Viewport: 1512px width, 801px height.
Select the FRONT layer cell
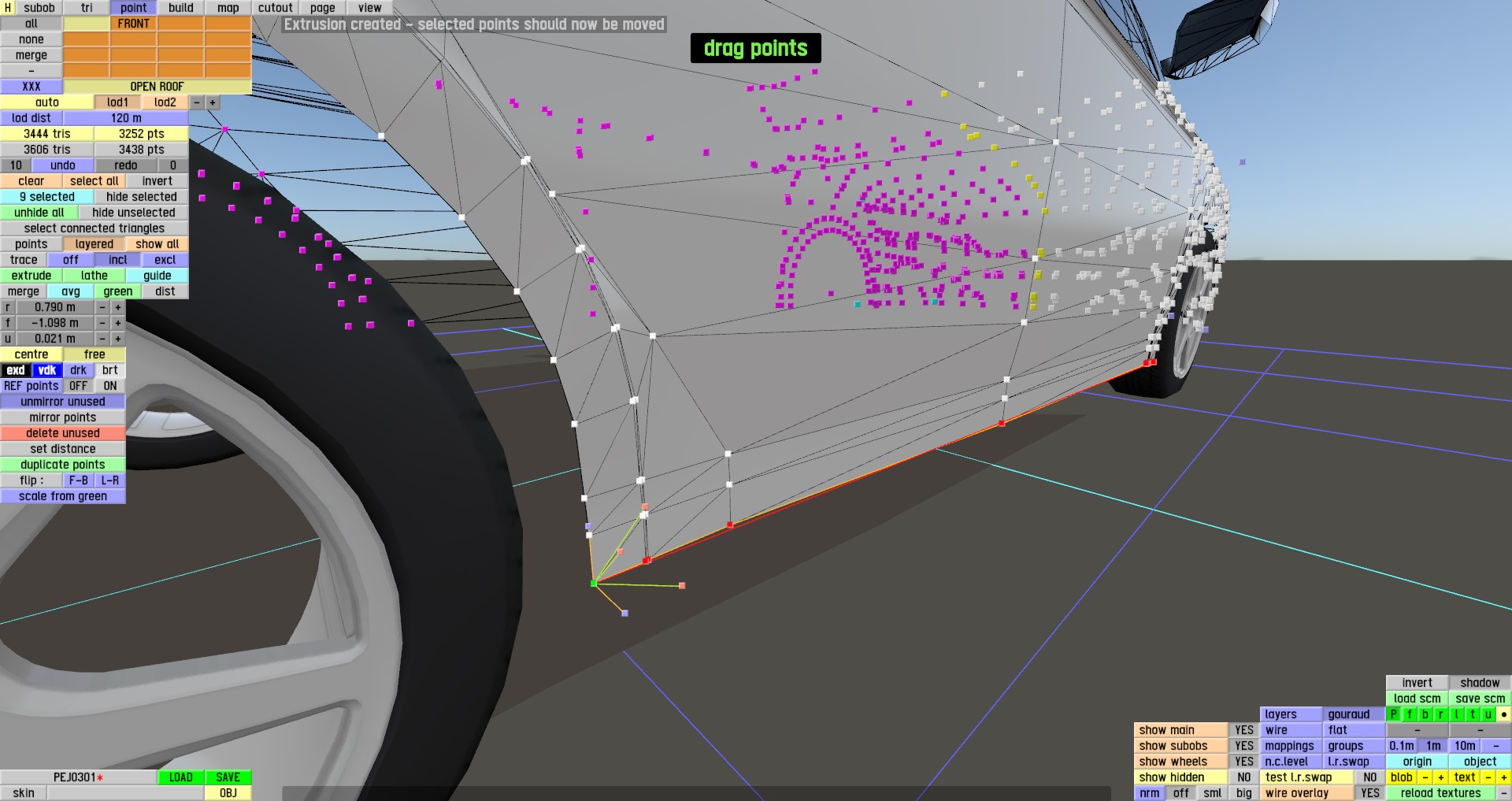point(134,24)
